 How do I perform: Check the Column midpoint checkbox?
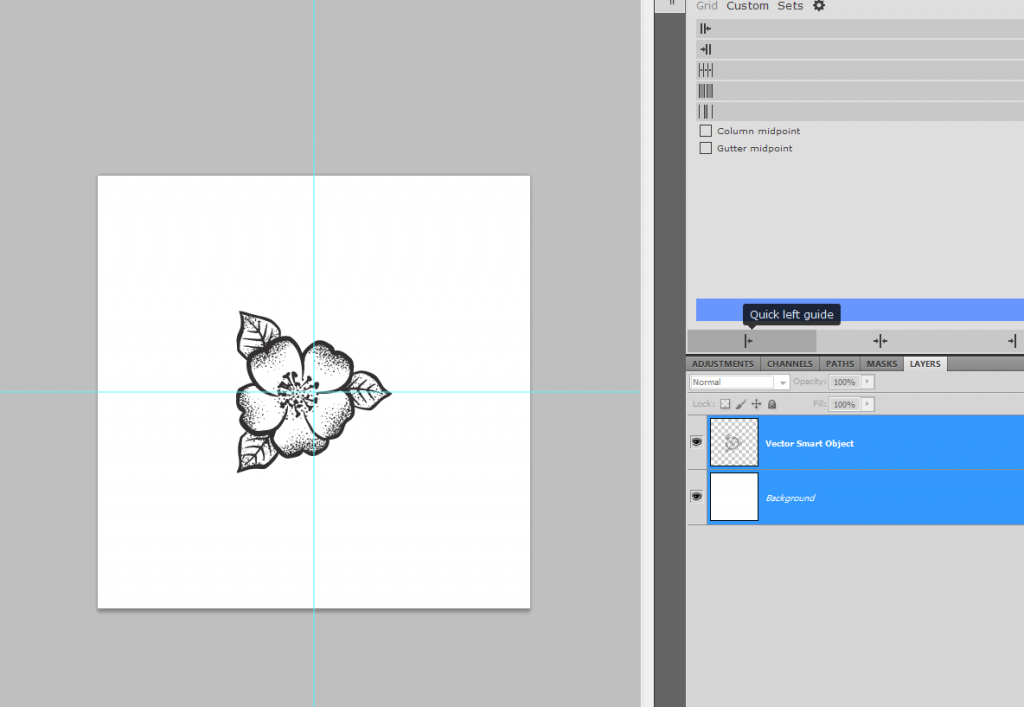point(704,130)
